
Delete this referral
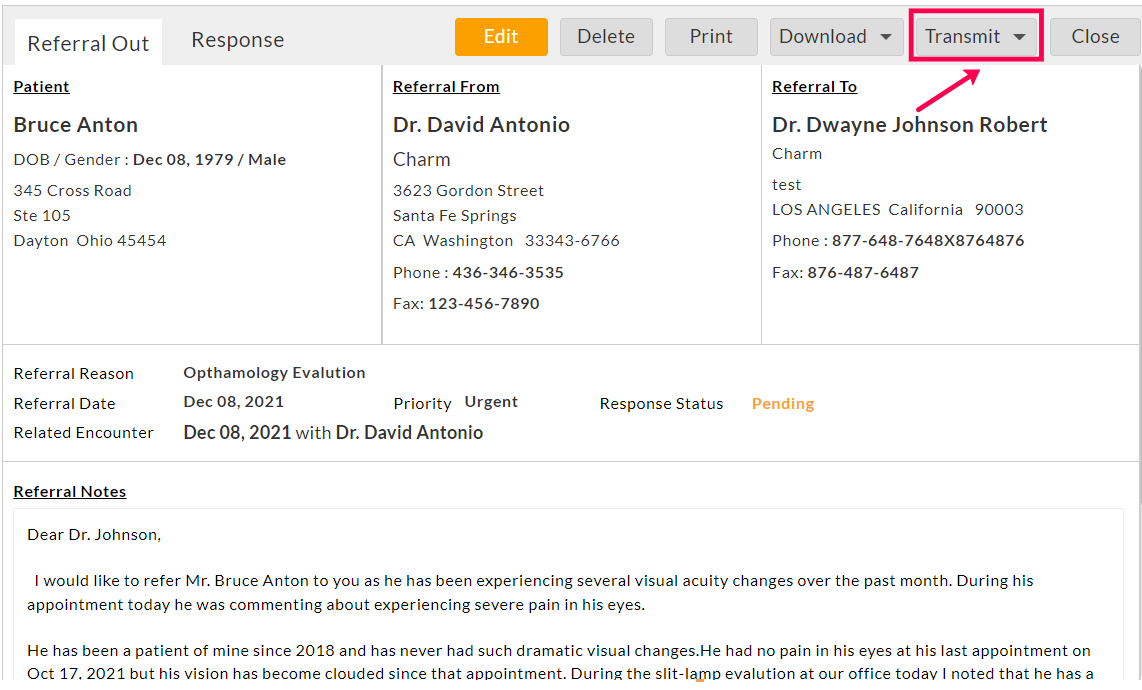(x=605, y=37)
